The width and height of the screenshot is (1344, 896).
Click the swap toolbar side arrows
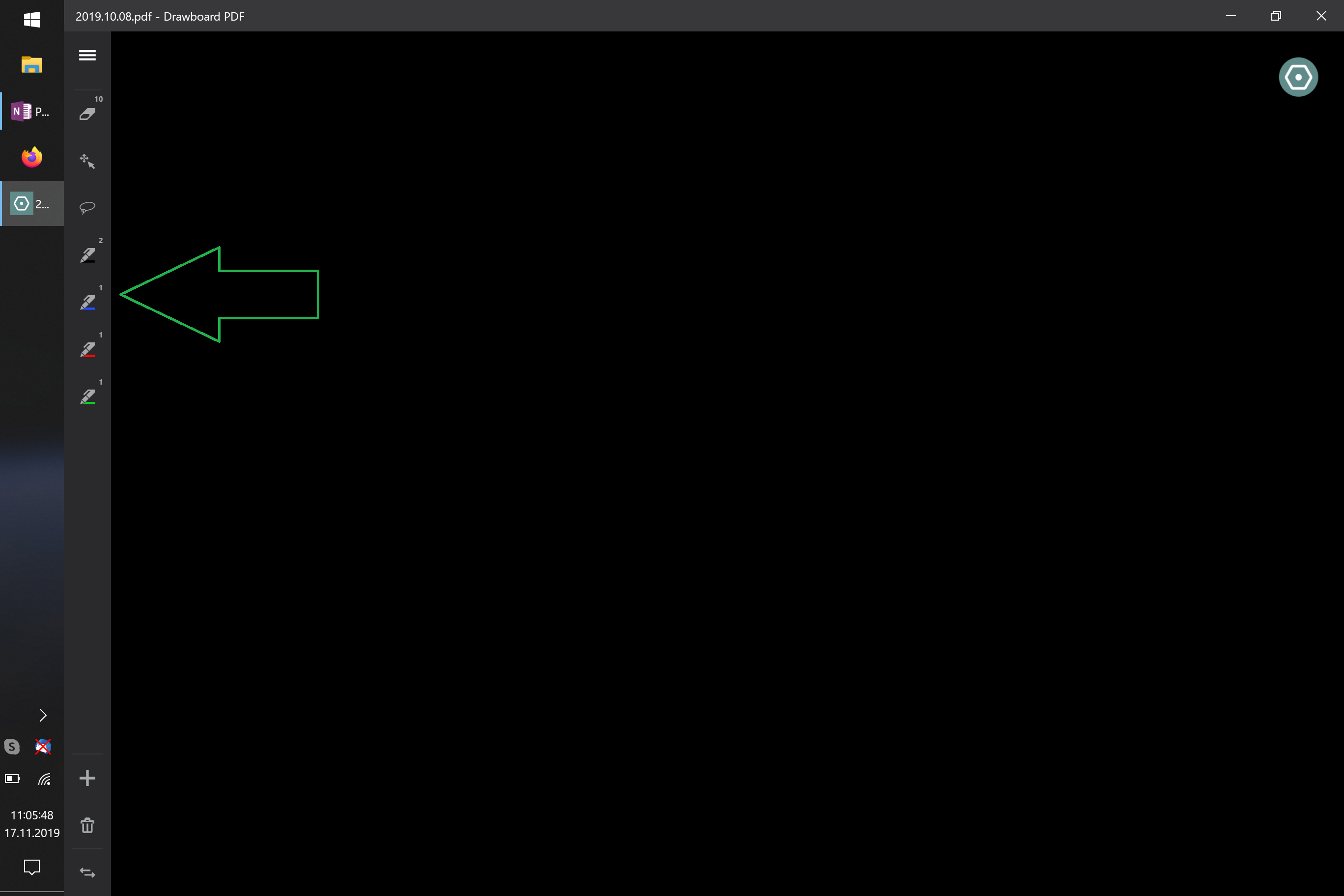coord(87,872)
